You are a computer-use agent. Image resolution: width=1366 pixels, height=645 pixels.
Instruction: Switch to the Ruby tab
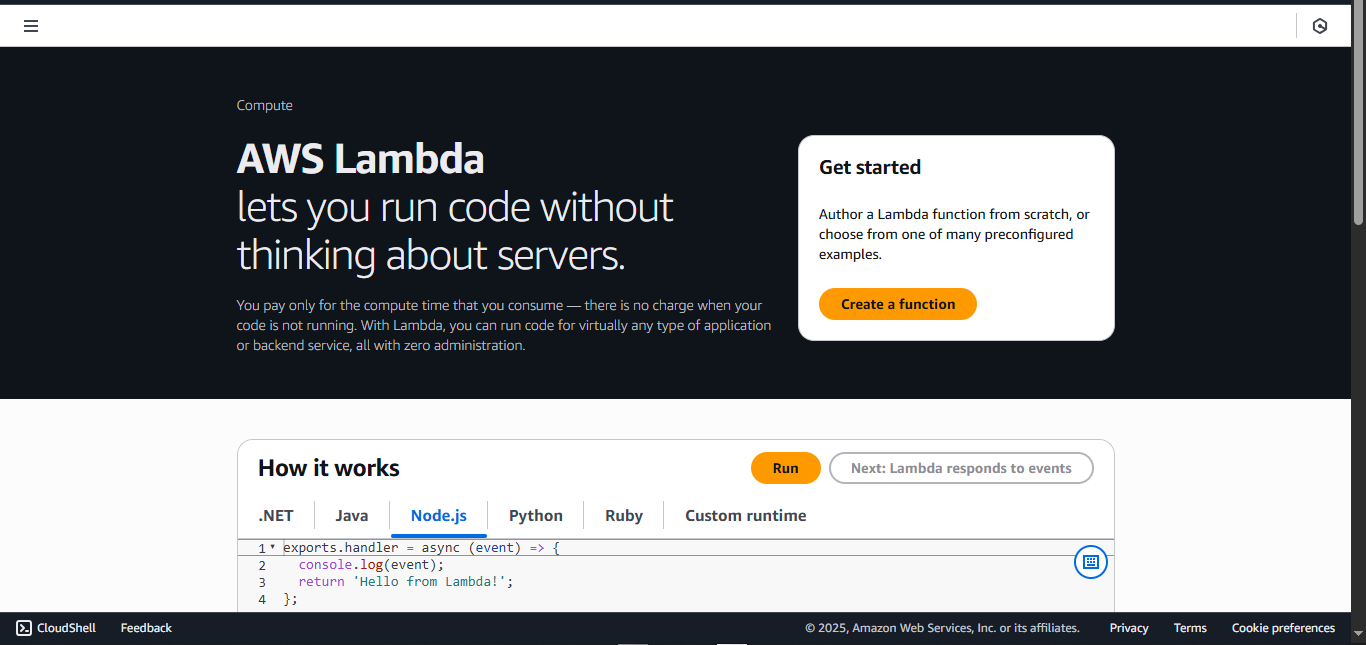pos(624,516)
